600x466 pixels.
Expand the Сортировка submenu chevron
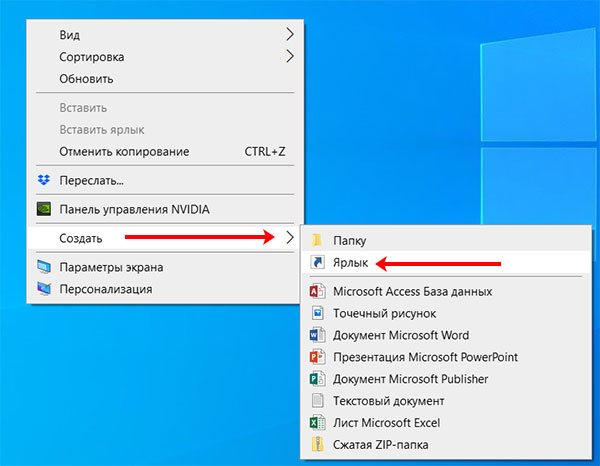[x=290, y=56]
